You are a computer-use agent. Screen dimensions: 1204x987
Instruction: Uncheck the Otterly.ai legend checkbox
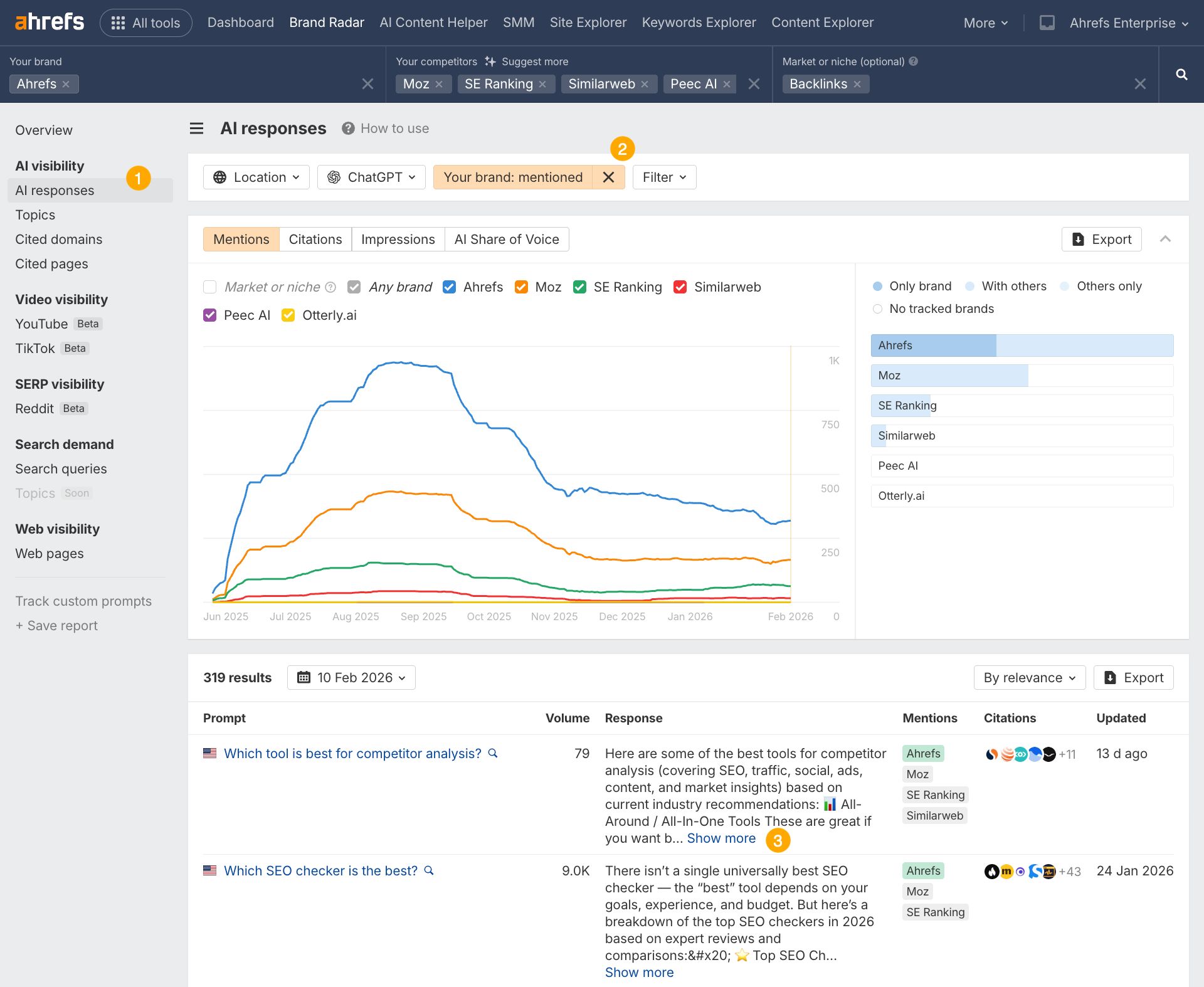click(x=288, y=315)
